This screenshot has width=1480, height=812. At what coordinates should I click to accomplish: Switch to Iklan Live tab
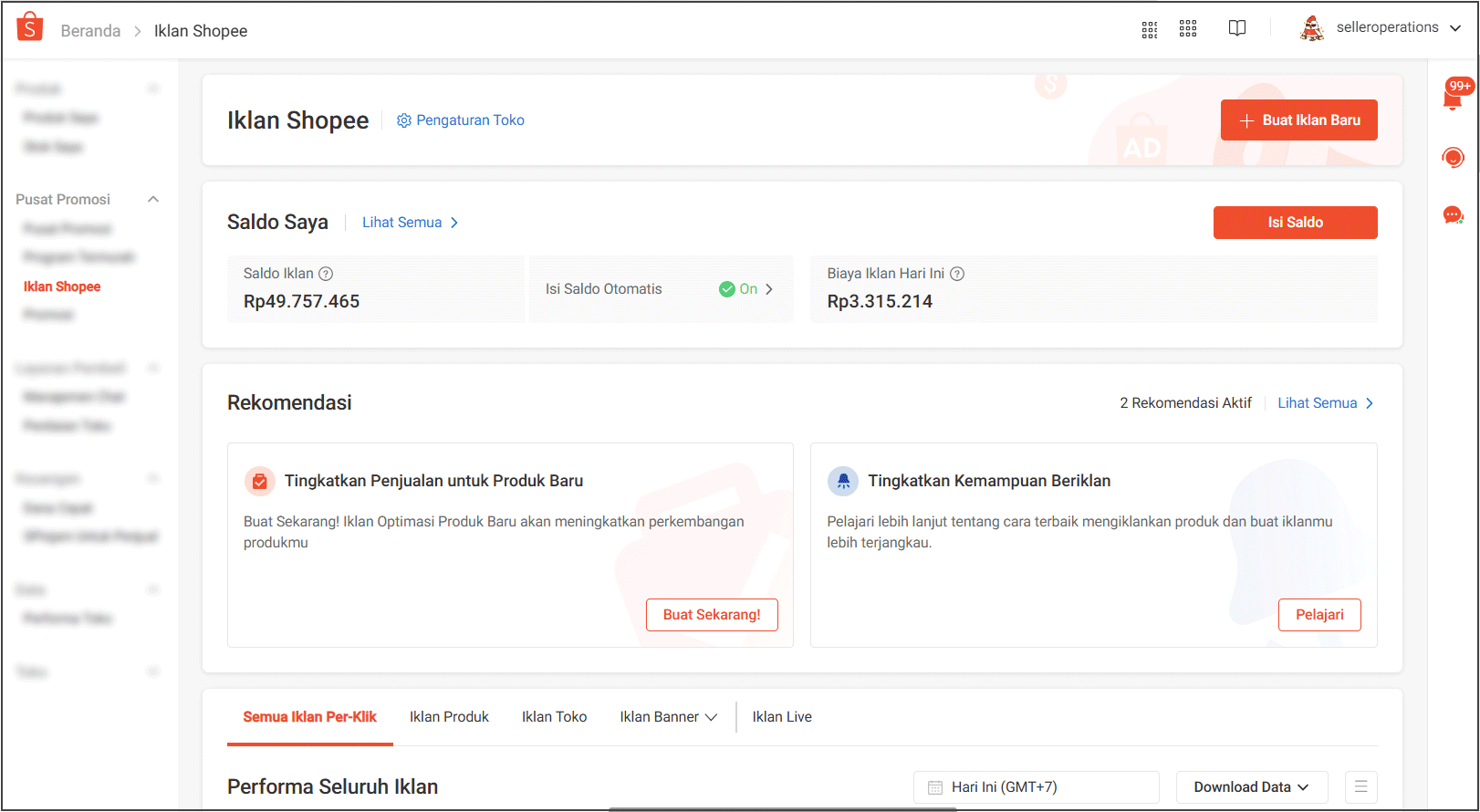[782, 717]
